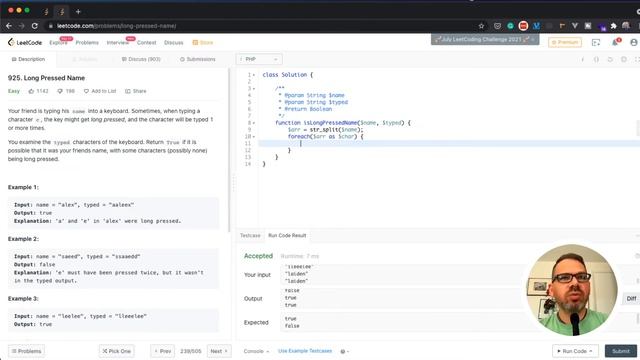Open the user profile avatar menu
The width and height of the screenshot is (640, 360).
(634, 42)
